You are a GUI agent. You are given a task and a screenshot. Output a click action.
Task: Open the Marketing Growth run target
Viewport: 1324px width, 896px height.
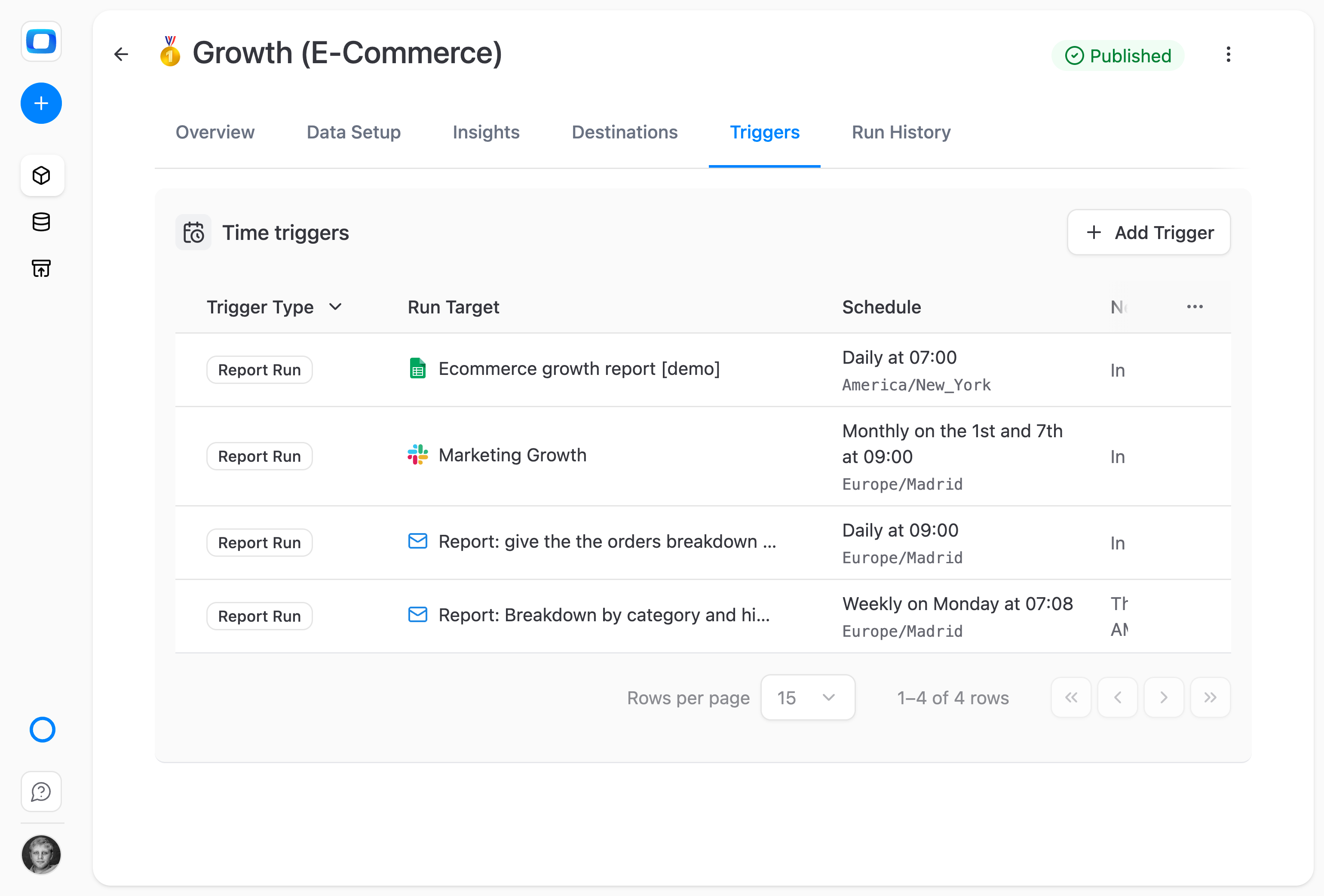512,455
